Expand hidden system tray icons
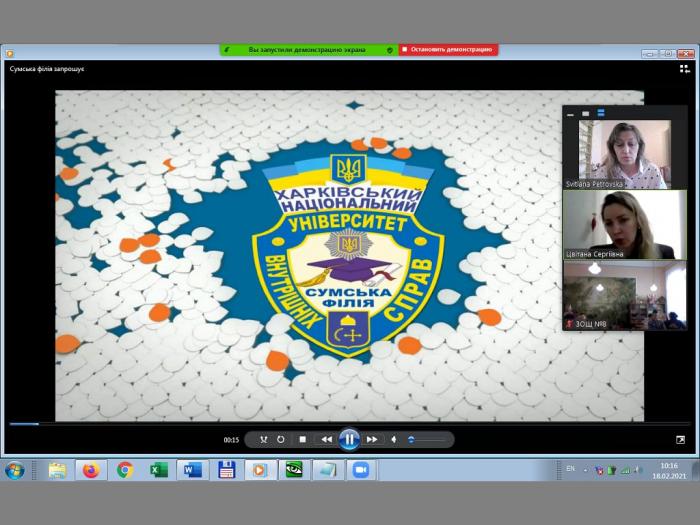The width and height of the screenshot is (700, 525). [587, 469]
